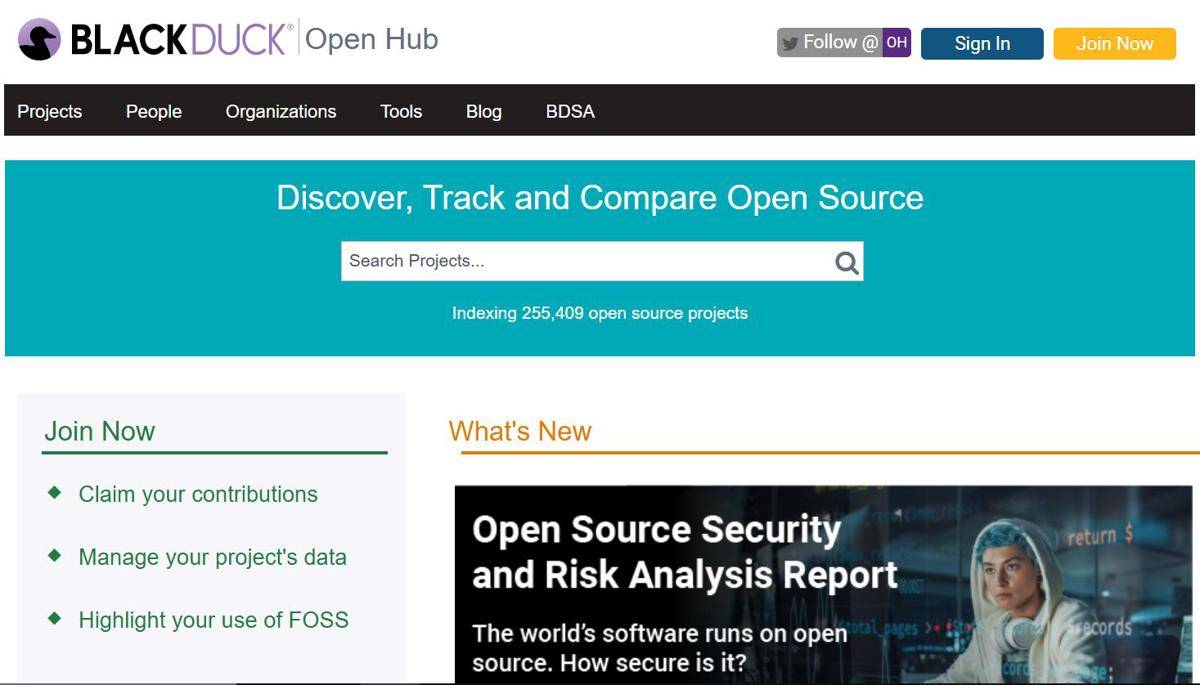Open the People menu item
1200x685 pixels.
click(x=154, y=112)
